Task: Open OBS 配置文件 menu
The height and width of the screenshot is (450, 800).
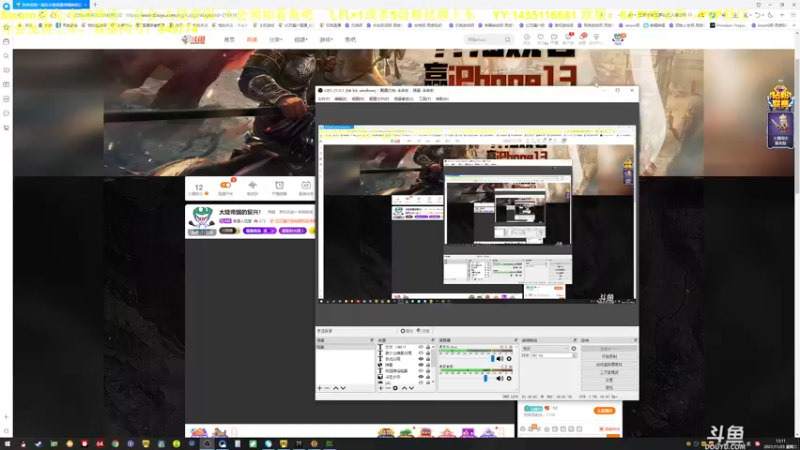Action: click(x=379, y=98)
